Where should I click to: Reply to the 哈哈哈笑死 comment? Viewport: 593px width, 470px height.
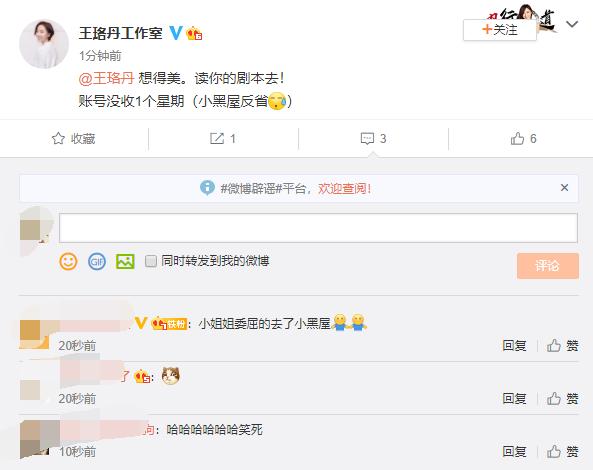pyautogui.click(x=514, y=451)
